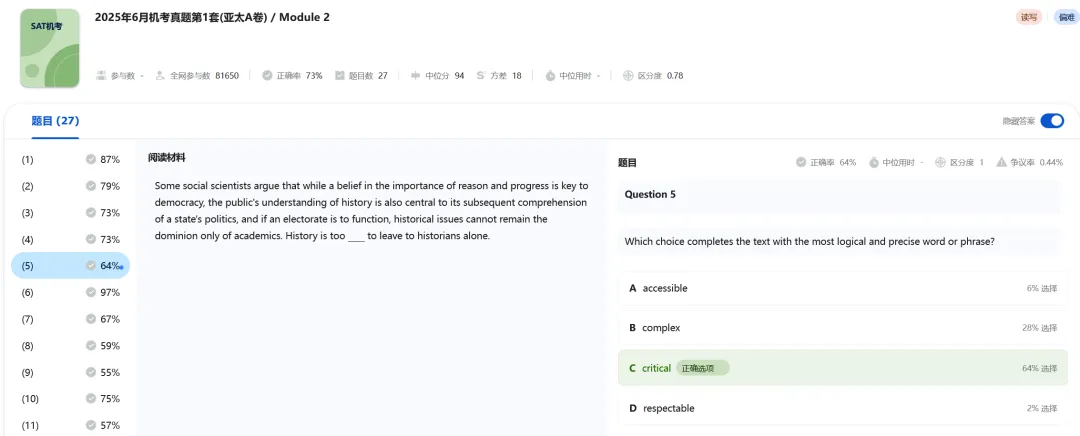Click the 正确率 73% checkmark icon
Screen dimensions: 1080x436
tap(267, 76)
